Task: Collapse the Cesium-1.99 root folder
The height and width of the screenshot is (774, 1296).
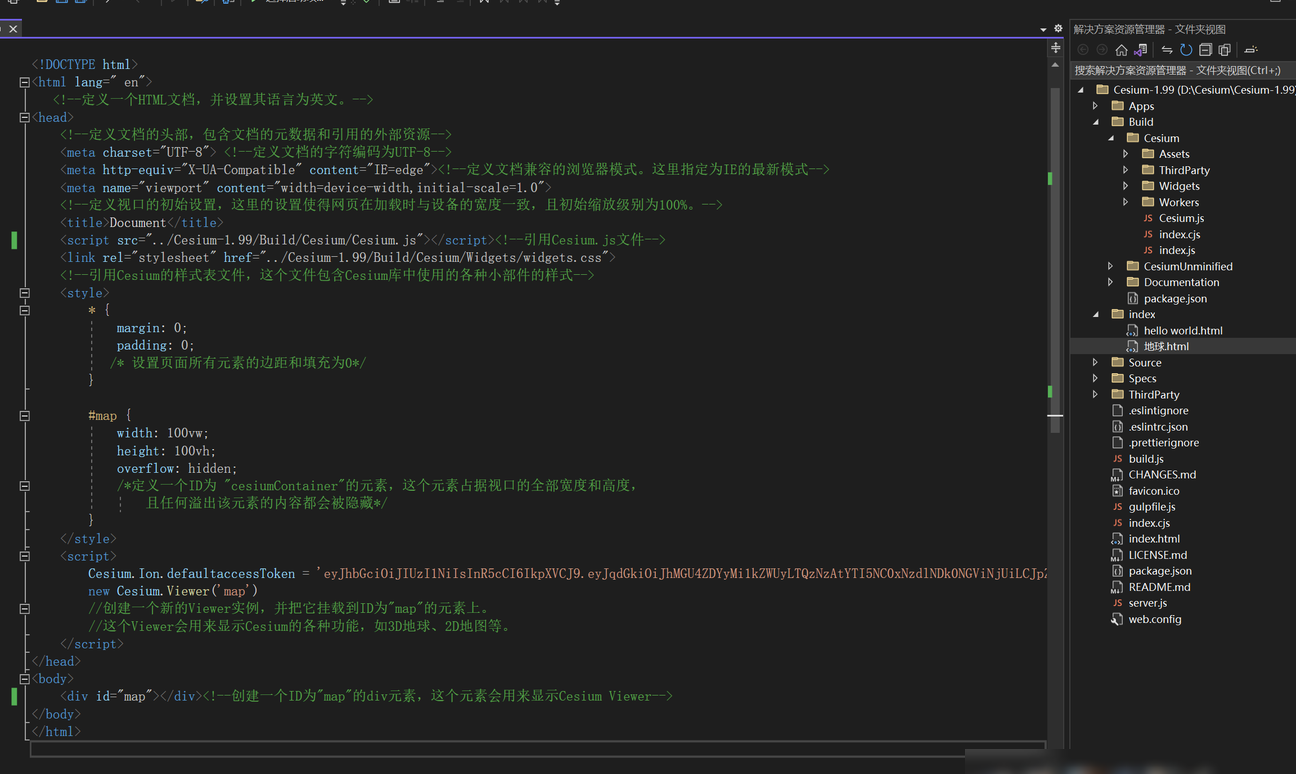Action: pyautogui.click(x=1081, y=90)
